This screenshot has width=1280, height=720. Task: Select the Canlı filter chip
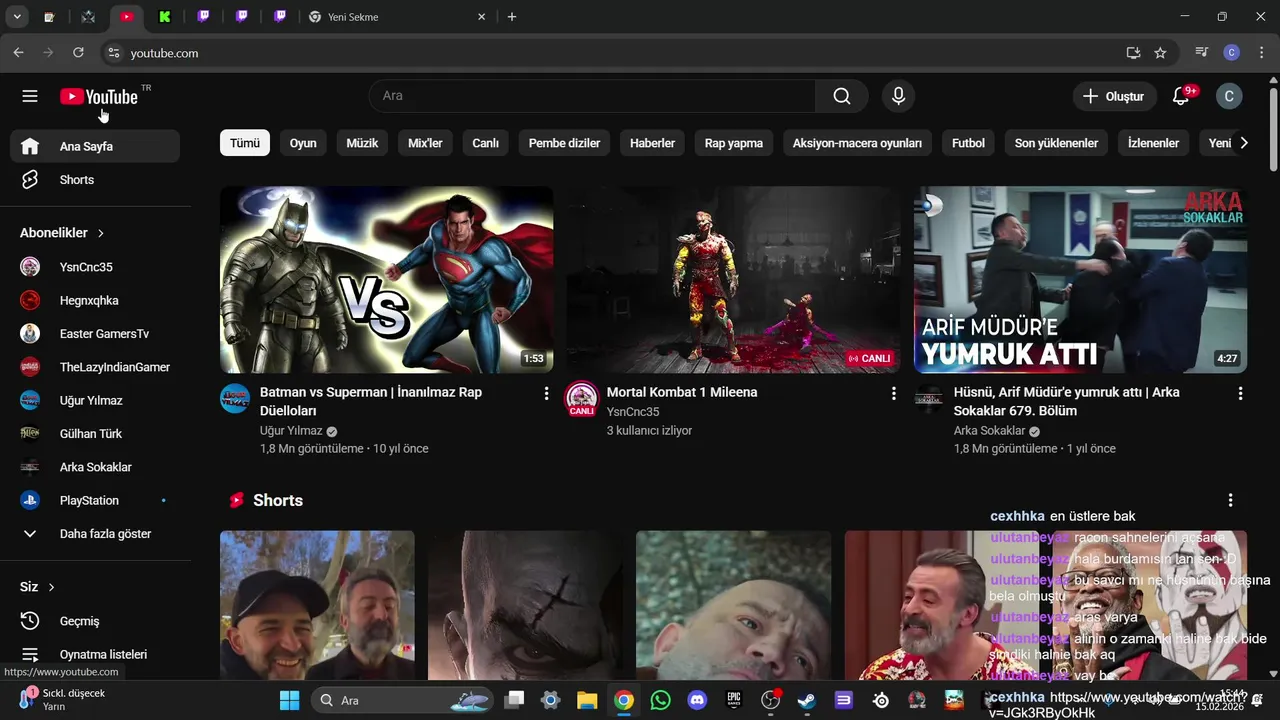pyautogui.click(x=486, y=143)
